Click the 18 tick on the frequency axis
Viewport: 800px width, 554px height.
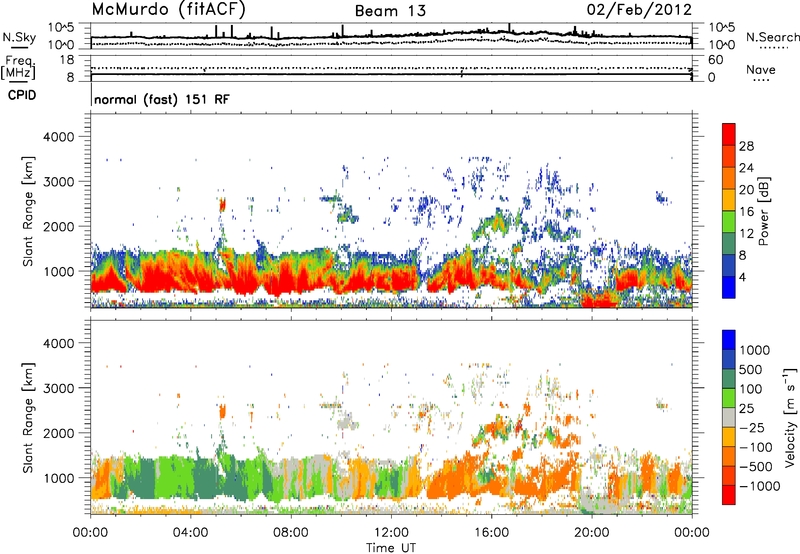click(x=67, y=60)
